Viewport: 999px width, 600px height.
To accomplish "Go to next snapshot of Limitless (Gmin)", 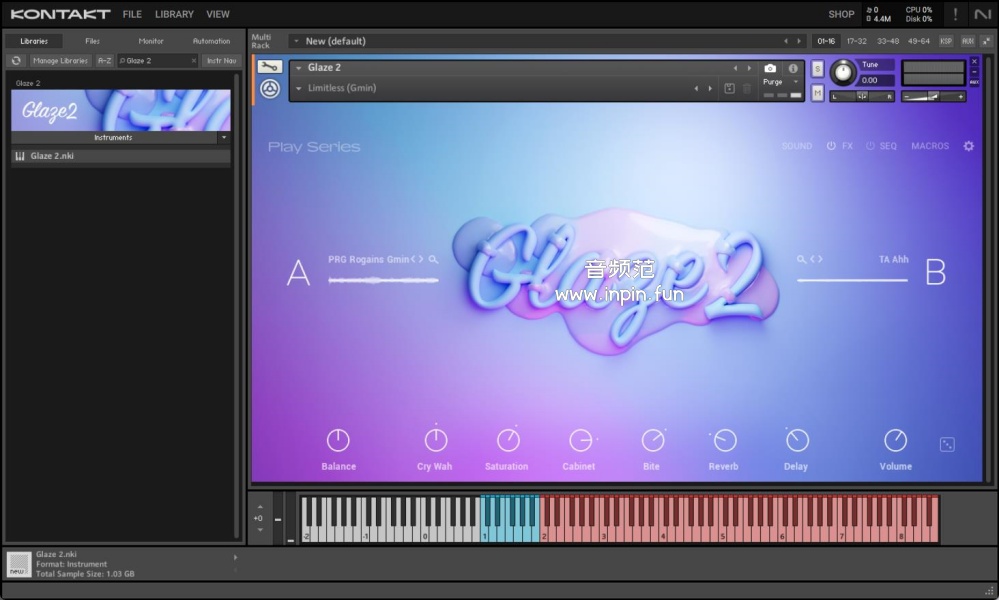I will tap(710, 89).
